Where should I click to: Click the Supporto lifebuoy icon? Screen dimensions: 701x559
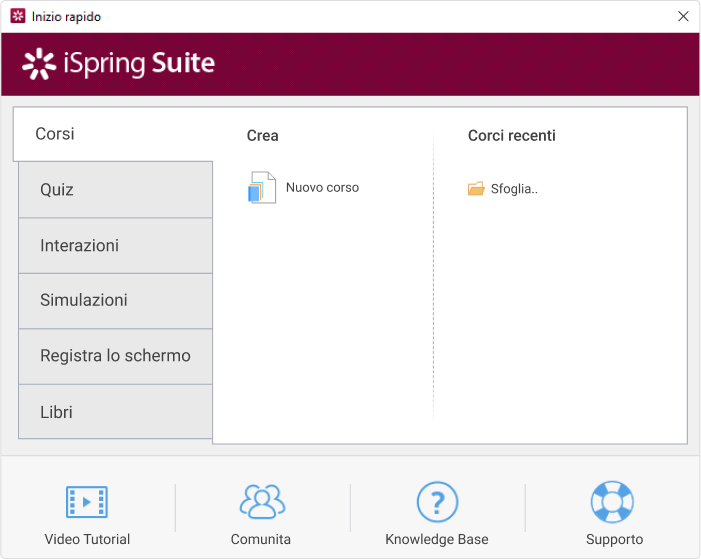pyautogui.click(x=612, y=502)
